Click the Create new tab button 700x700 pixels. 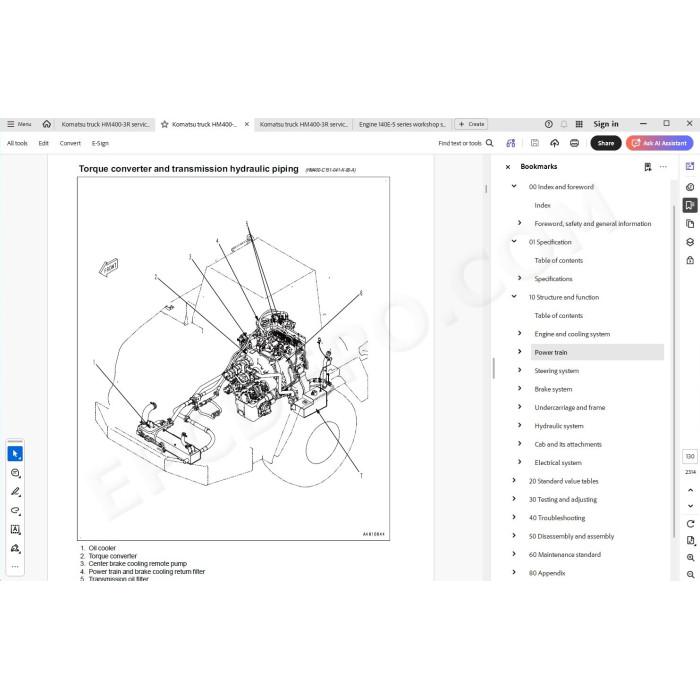tap(471, 124)
